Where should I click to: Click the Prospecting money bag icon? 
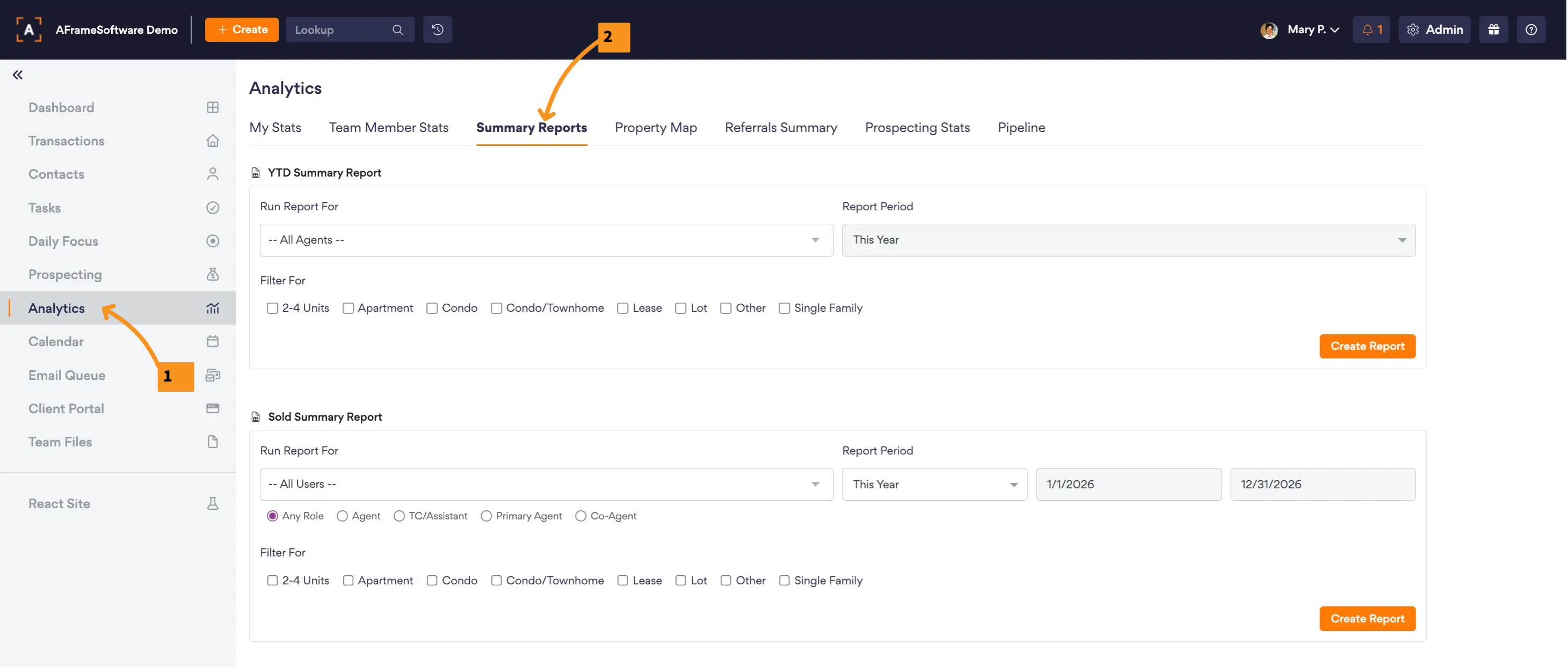pos(213,274)
